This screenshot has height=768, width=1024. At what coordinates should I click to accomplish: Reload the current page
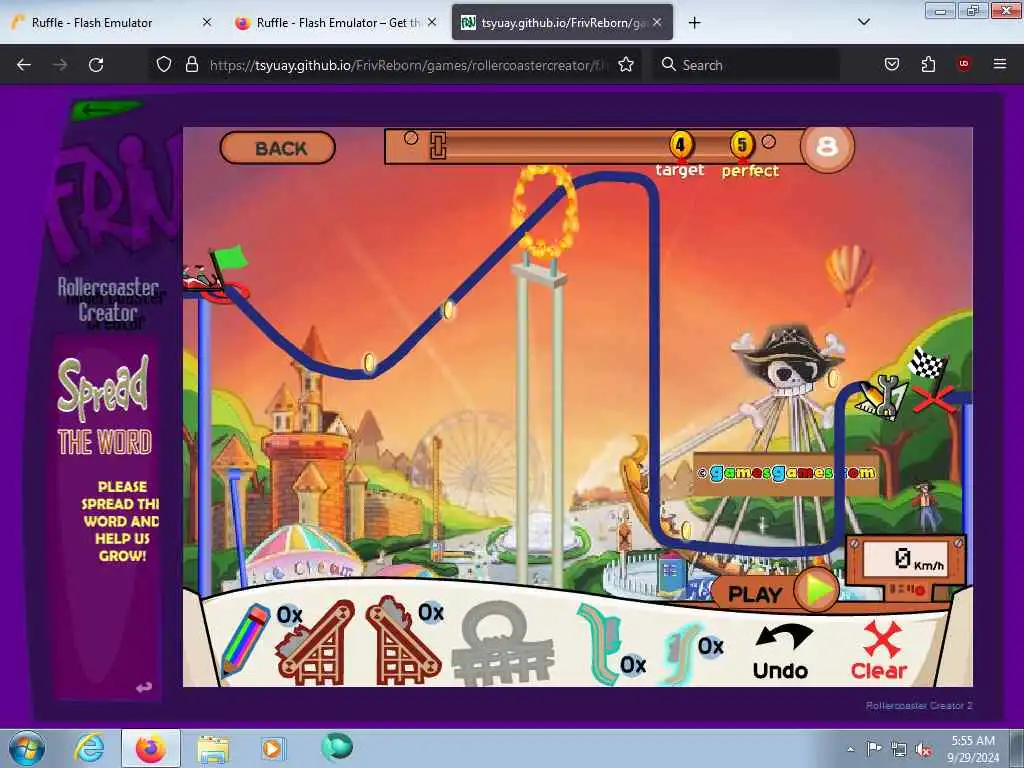pos(96,65)
